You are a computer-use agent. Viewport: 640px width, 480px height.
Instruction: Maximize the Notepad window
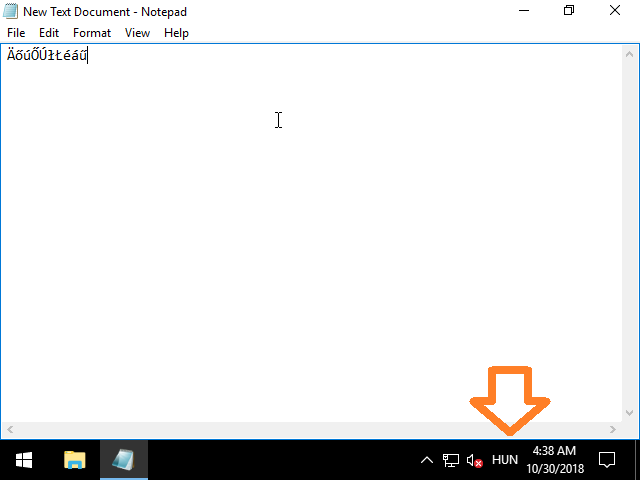pyautogui.click(x=569, y=11)
